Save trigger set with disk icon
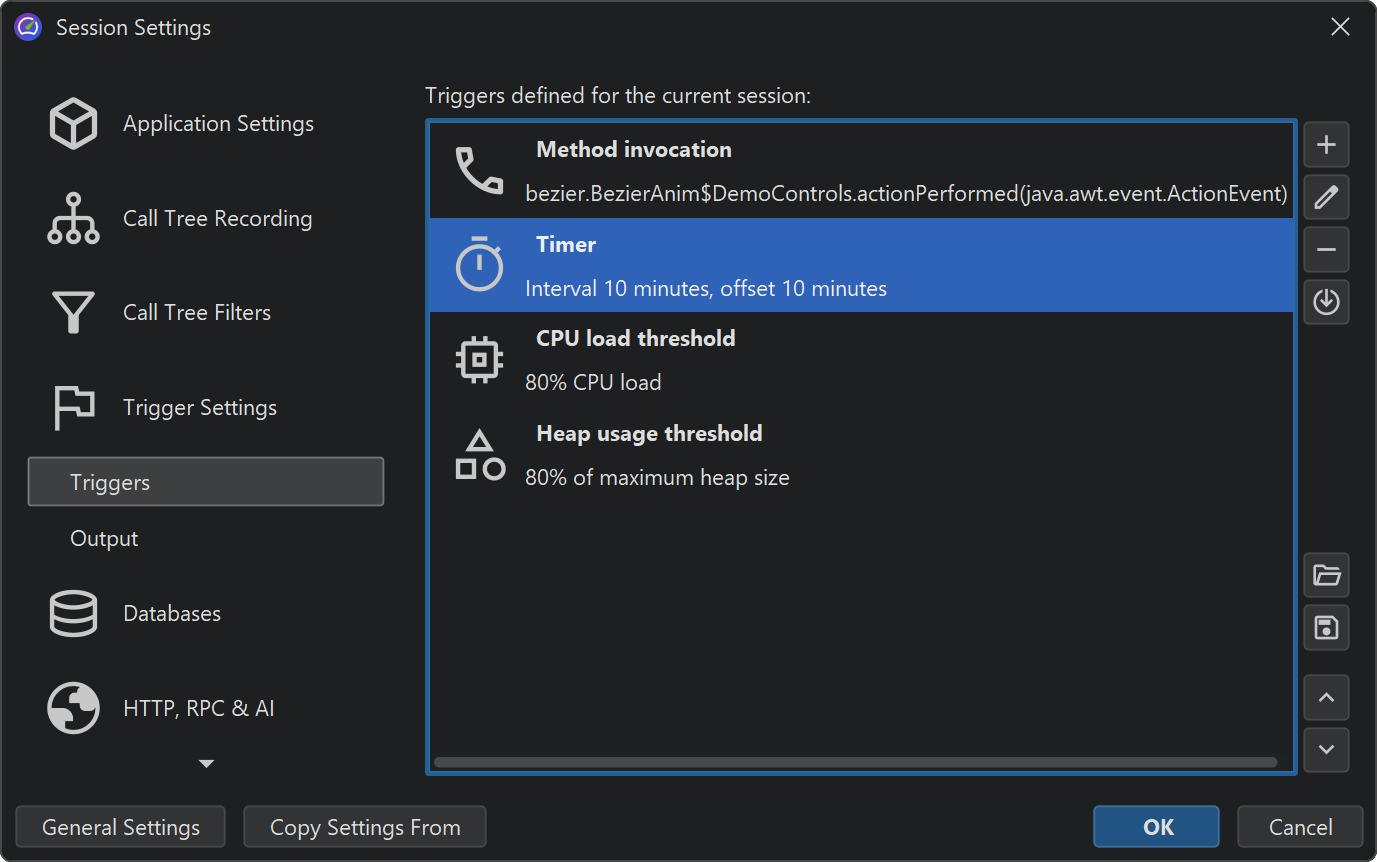Image resolution: width=1377 pixels, height=862 pixels. 1326,628
